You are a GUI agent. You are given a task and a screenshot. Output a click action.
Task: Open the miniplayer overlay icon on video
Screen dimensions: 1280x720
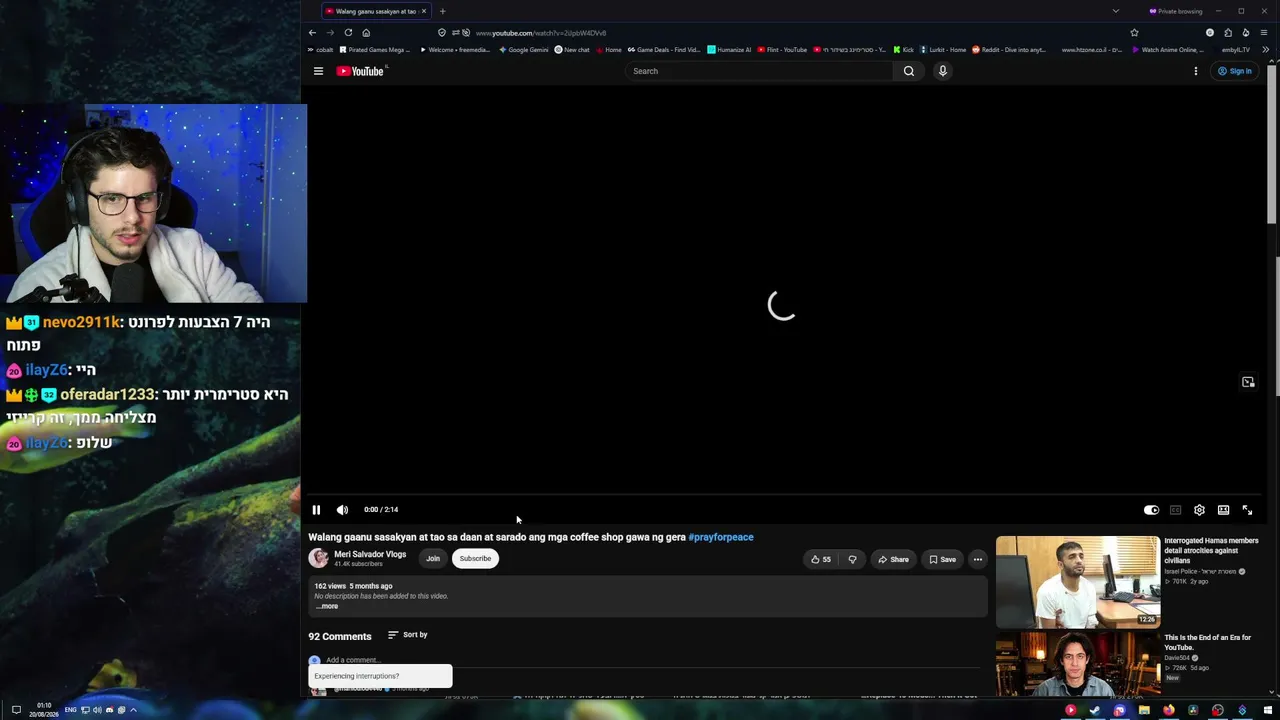point(1248,382)
